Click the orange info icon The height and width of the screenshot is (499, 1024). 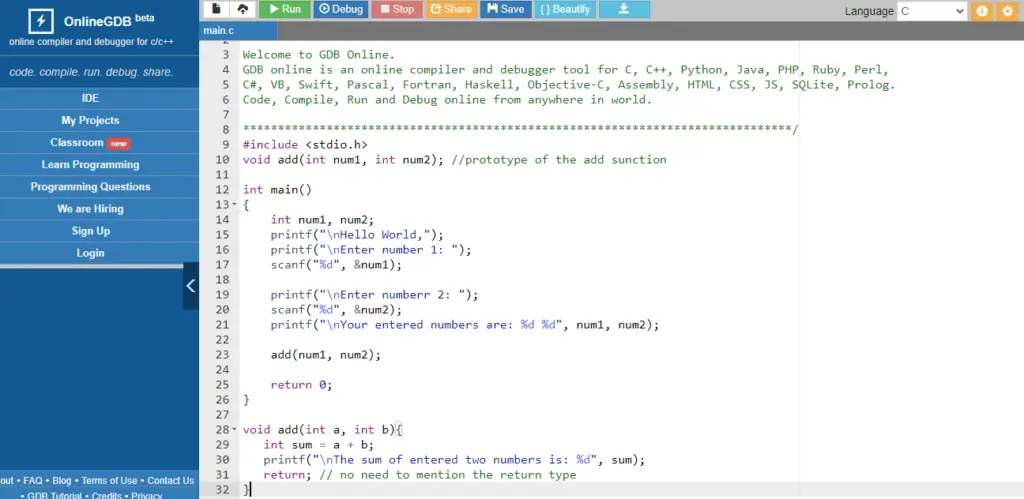tap(982, 10)
